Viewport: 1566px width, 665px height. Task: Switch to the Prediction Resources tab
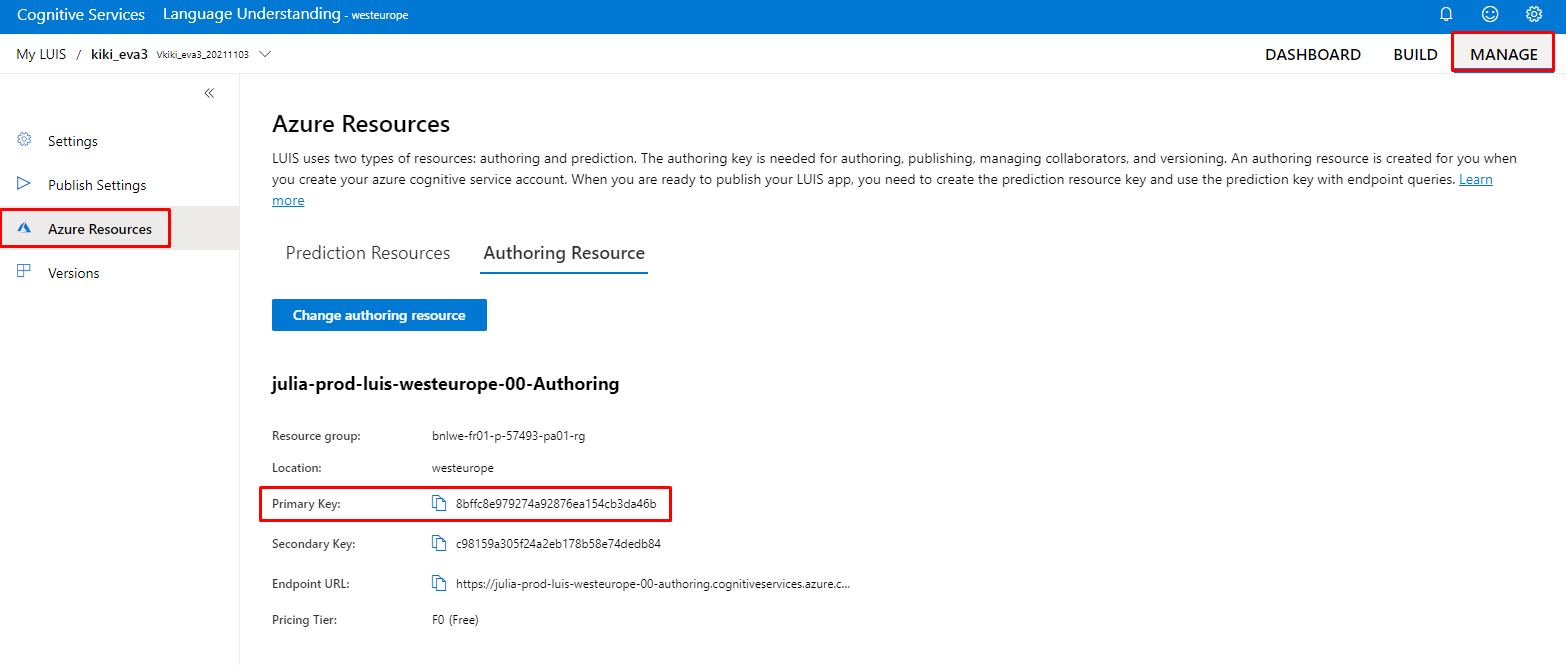click(x=368, y=253)
